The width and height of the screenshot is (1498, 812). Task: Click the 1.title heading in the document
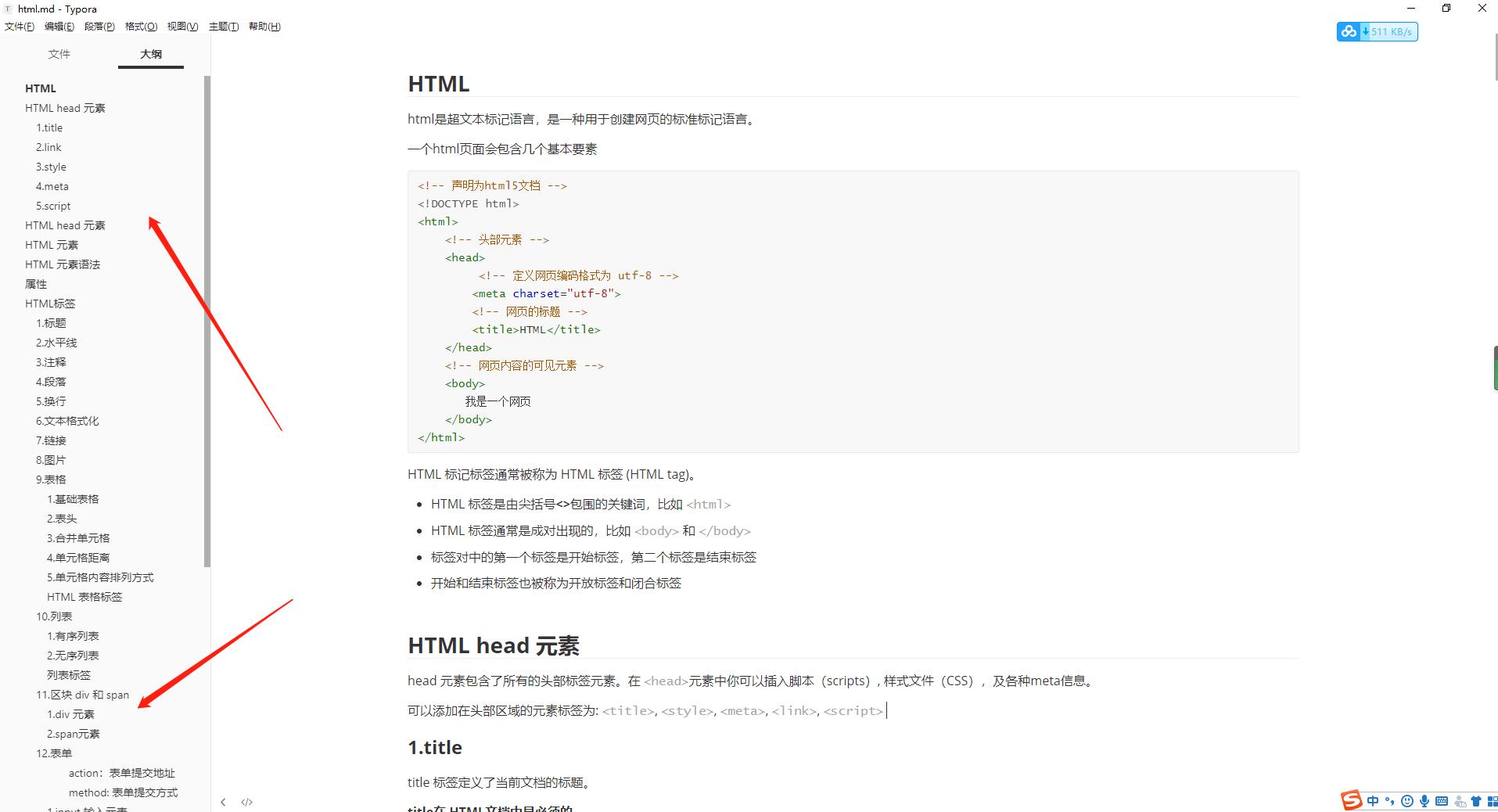click(435, 747)
